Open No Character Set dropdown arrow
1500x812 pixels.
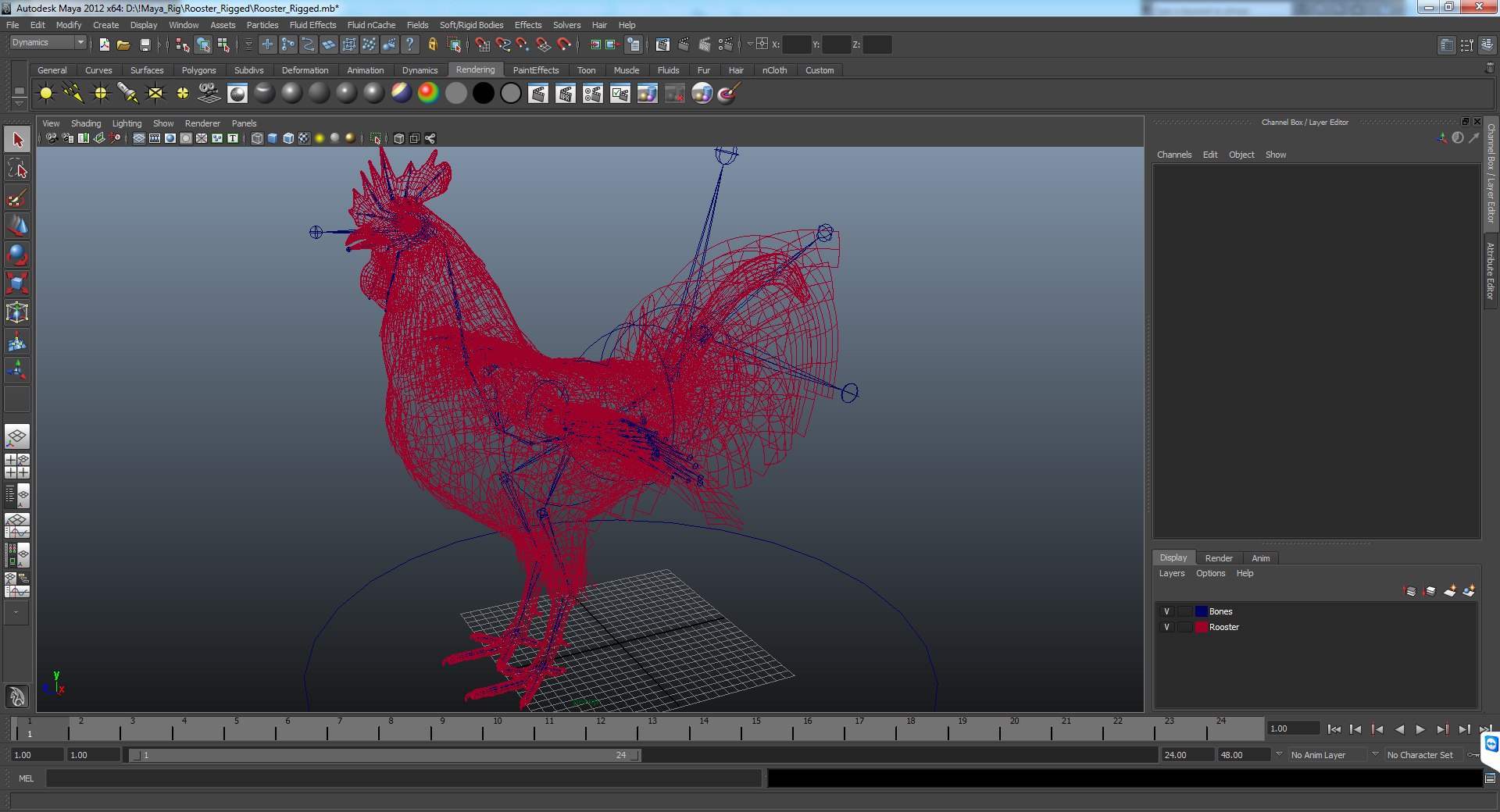[x=1375, y=754]
